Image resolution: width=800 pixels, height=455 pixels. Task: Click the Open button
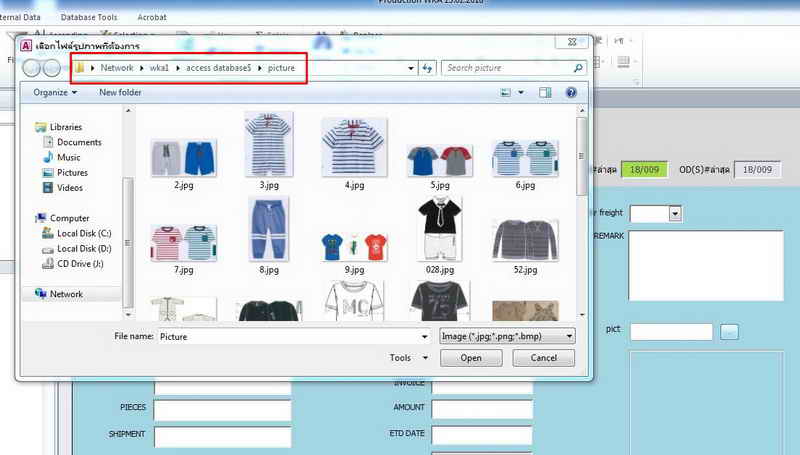tap(471, 358)
